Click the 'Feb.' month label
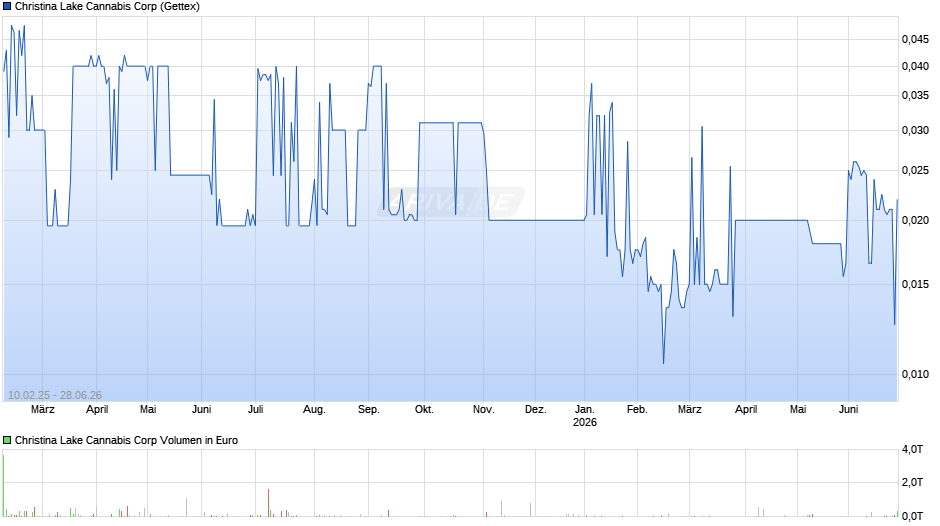Image resolution: width=940 pixels, height=526 pixels. click(x=637, y=409)
